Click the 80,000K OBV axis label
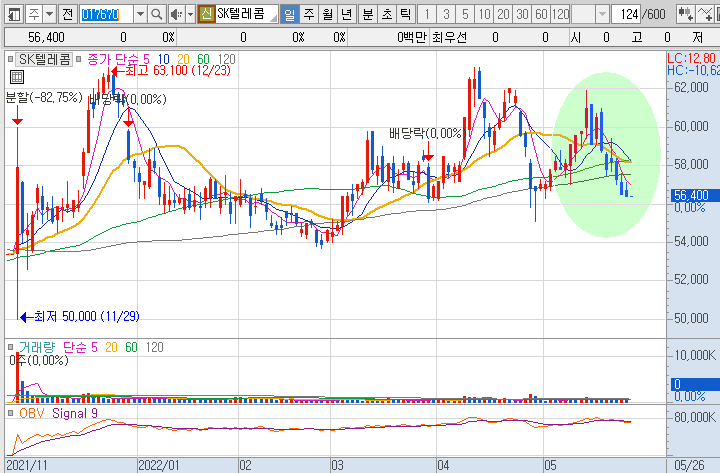 click(x=694, y=417)
